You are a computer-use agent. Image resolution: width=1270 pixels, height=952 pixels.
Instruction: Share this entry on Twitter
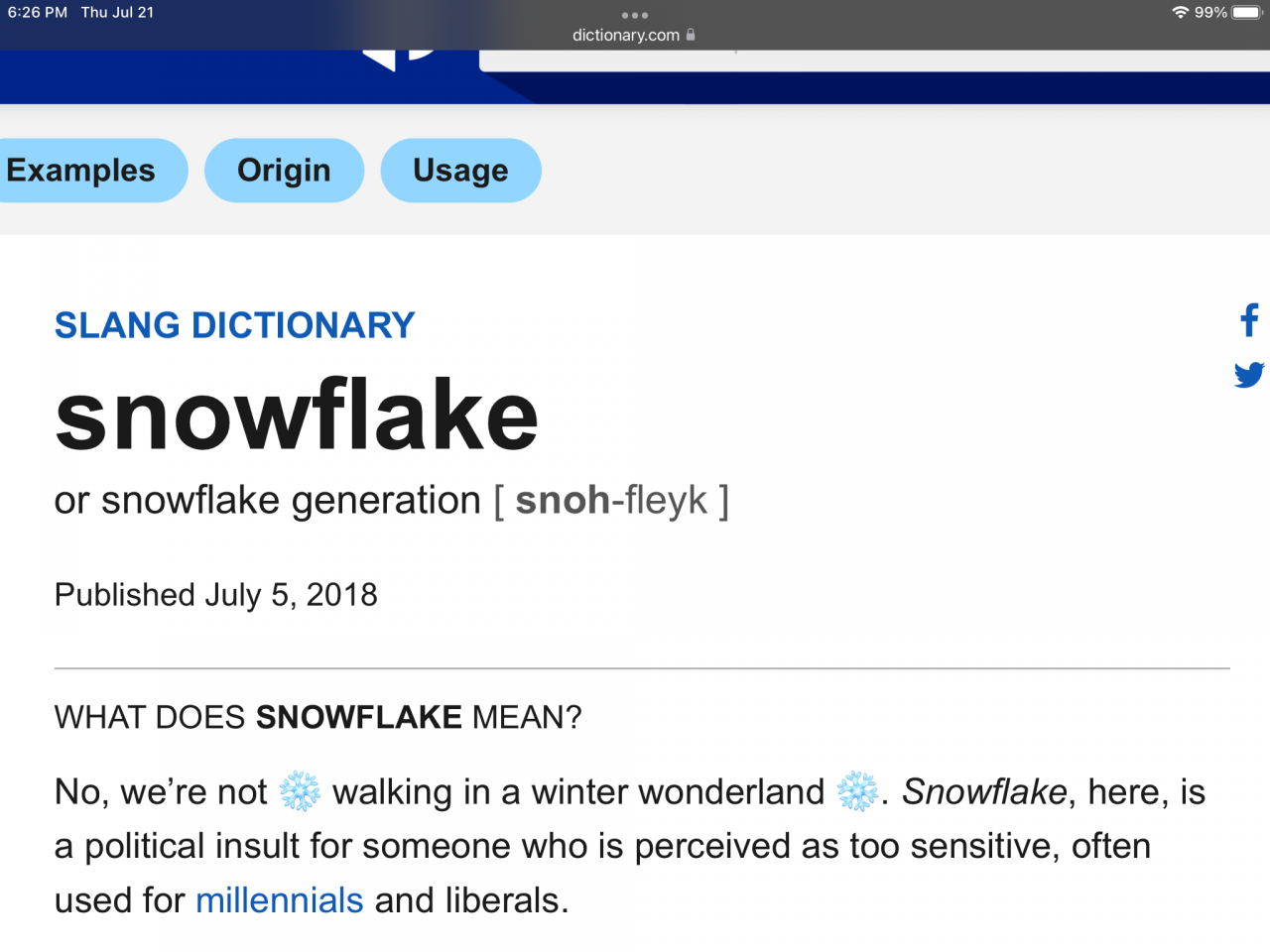1249,375
